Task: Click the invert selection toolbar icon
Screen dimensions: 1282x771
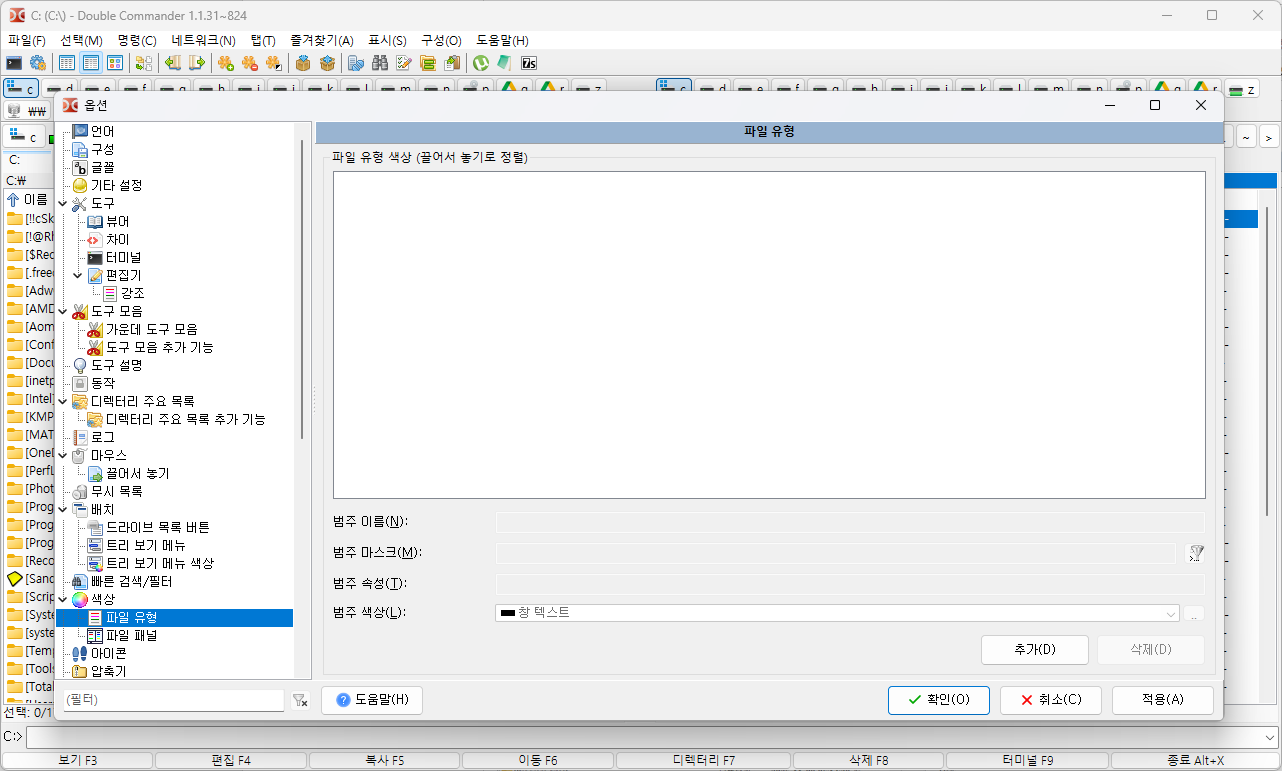Action: (x=273, y=63)
